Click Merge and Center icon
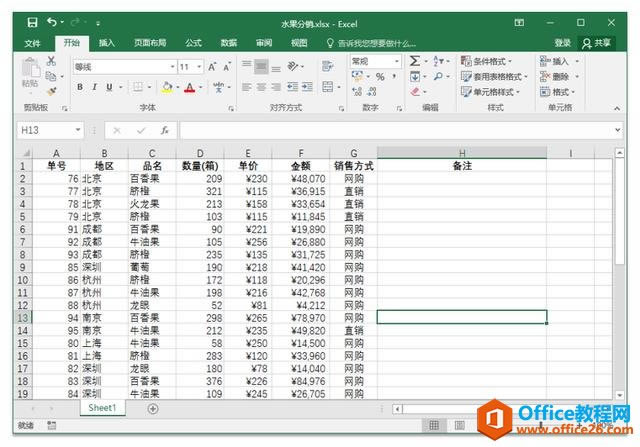This screenshot has width=640, height=447. tap(328, 87)
